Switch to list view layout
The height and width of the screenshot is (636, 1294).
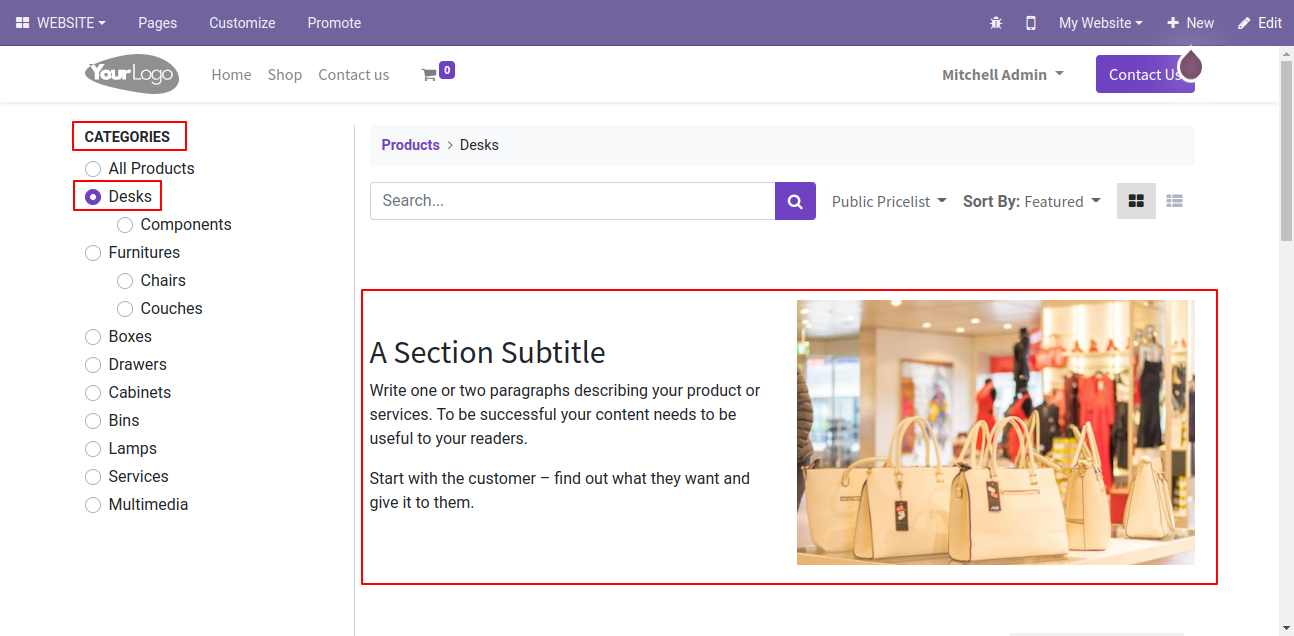coord(1175,201)
